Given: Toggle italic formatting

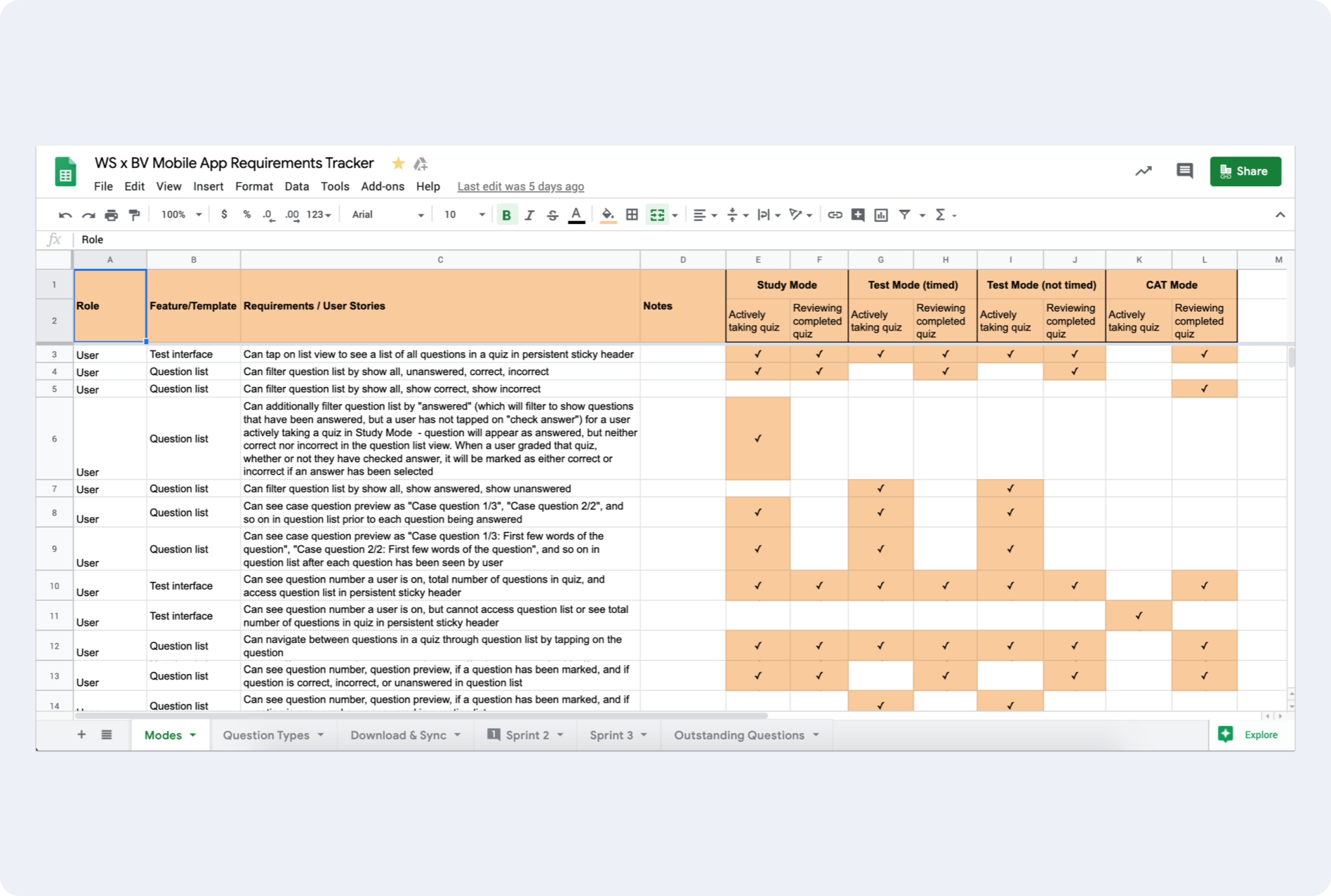Looking at the screenshot, I should [529, 215].
